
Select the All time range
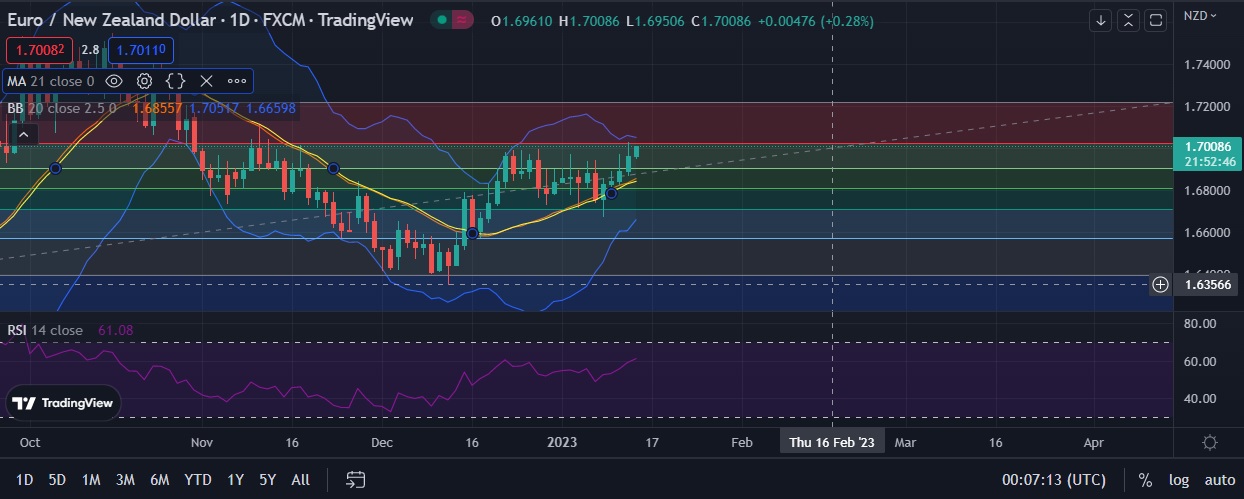point(300,480)
